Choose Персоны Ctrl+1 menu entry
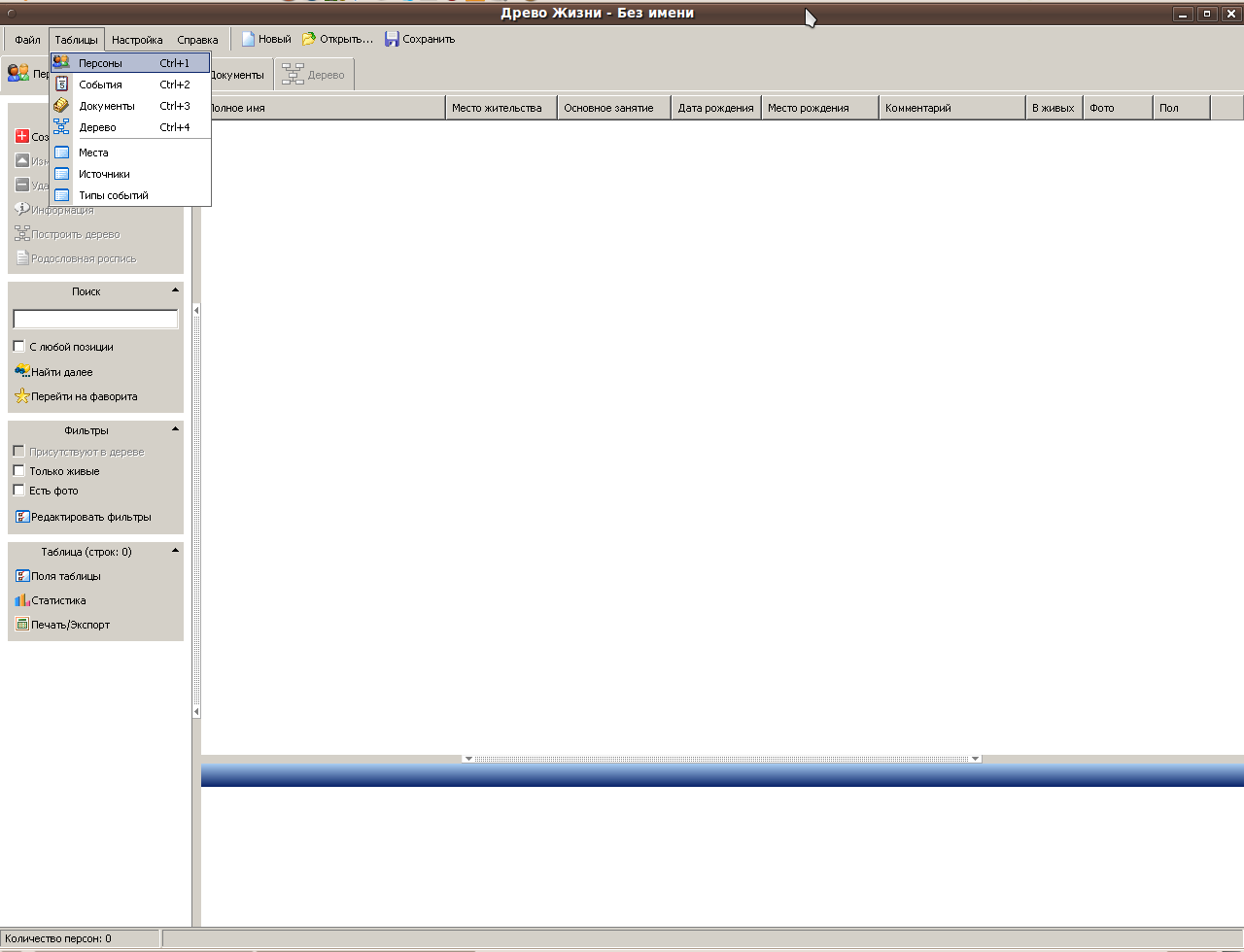Image resolution: width=1244 pixels, height=952 pixels. point(130,62)
